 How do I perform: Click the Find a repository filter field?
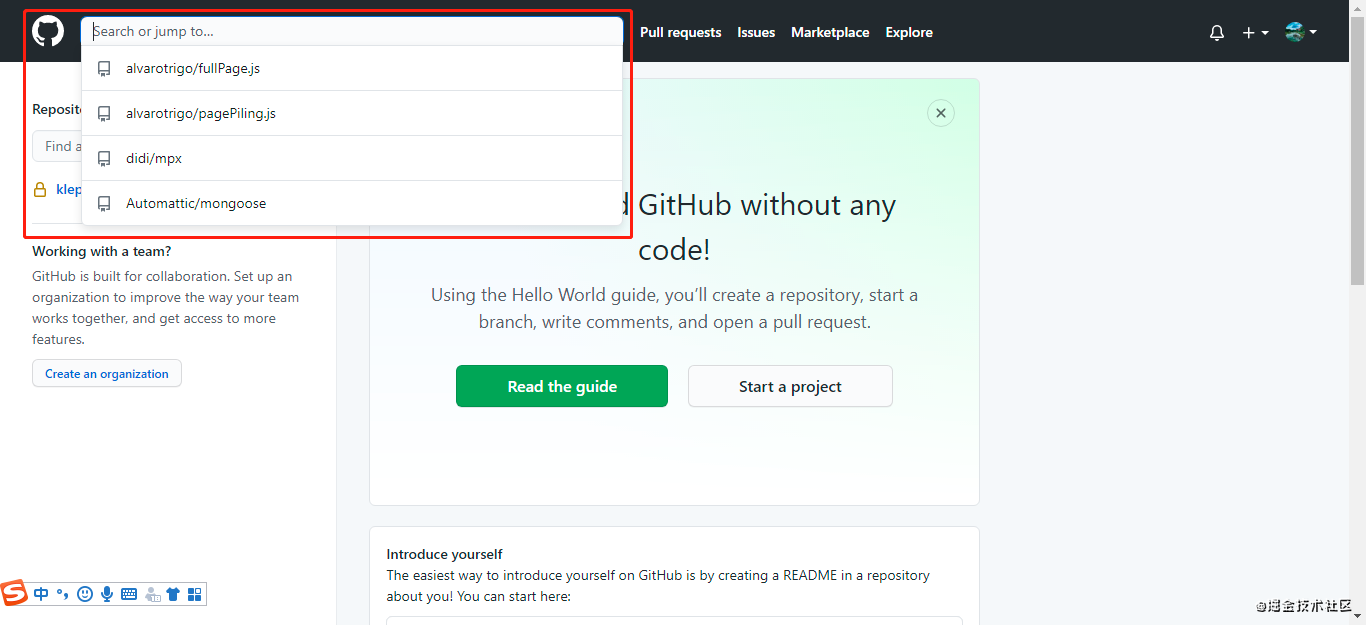coord(57,146)
